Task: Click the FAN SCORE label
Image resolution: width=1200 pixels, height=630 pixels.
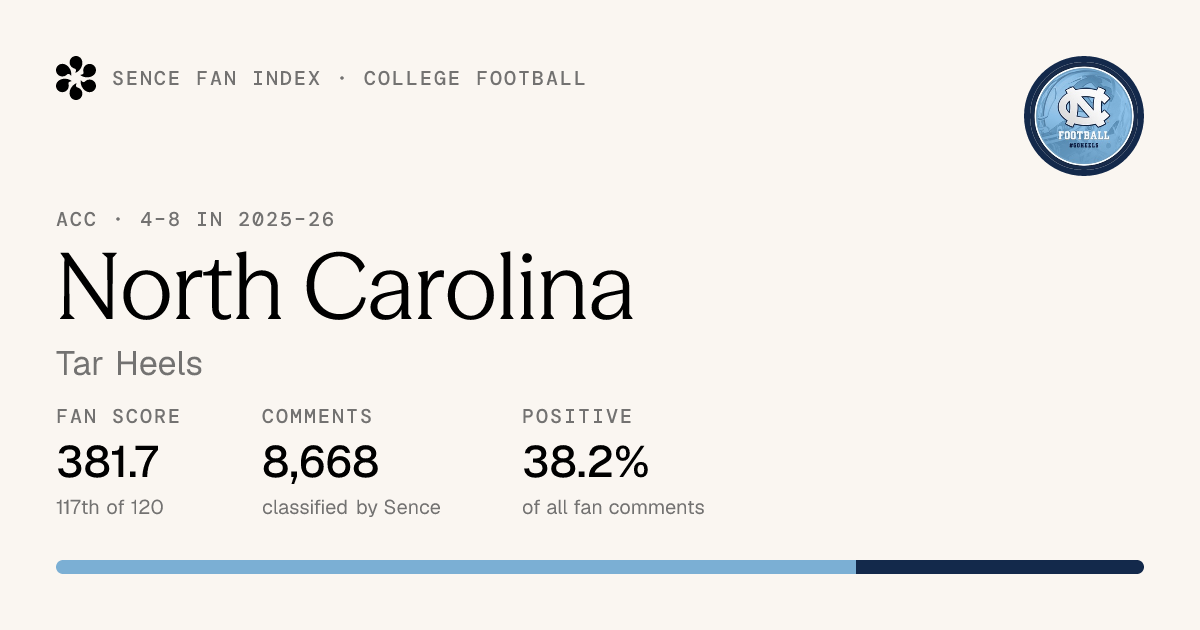Action: point(119,416)
